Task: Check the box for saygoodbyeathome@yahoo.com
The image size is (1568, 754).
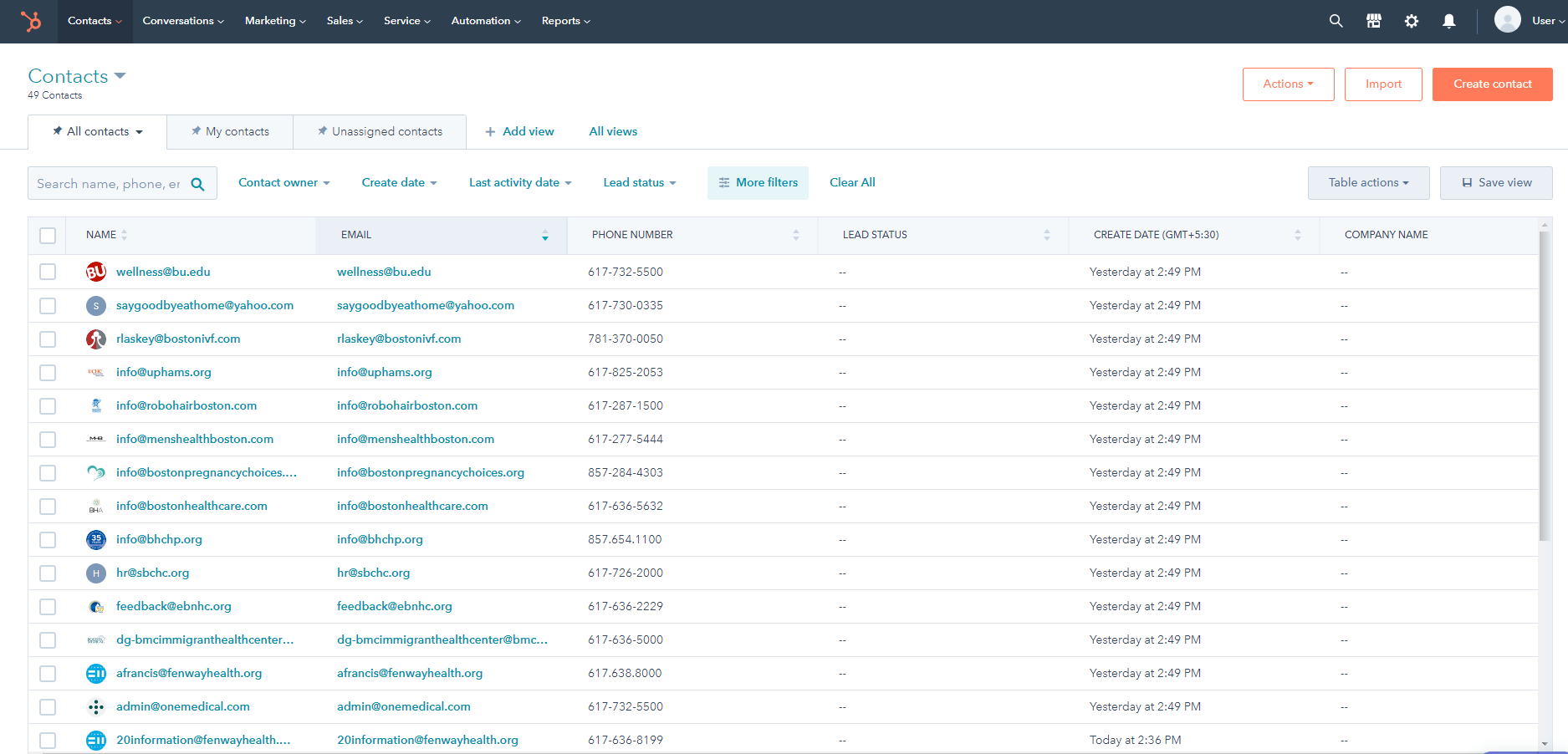Action: [48, 305]
